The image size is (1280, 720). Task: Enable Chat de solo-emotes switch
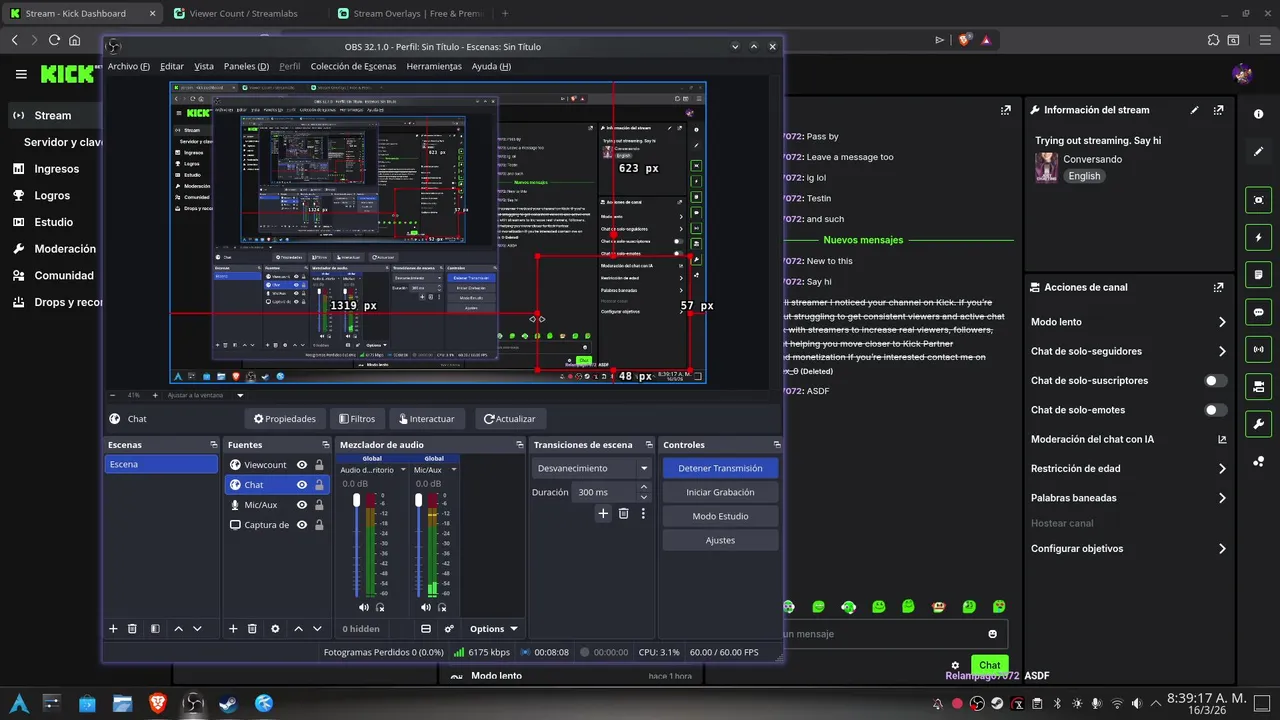click(x=1215, y=410)
